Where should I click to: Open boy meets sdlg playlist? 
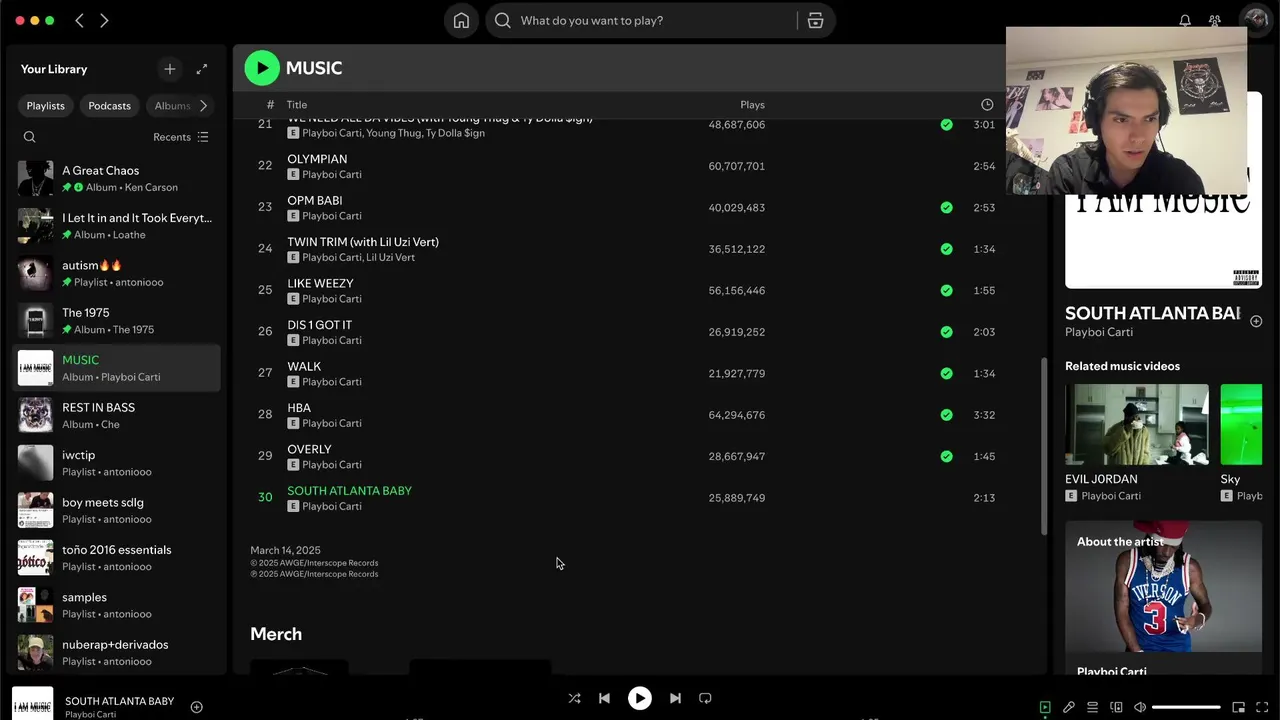(x=116, y=510)
